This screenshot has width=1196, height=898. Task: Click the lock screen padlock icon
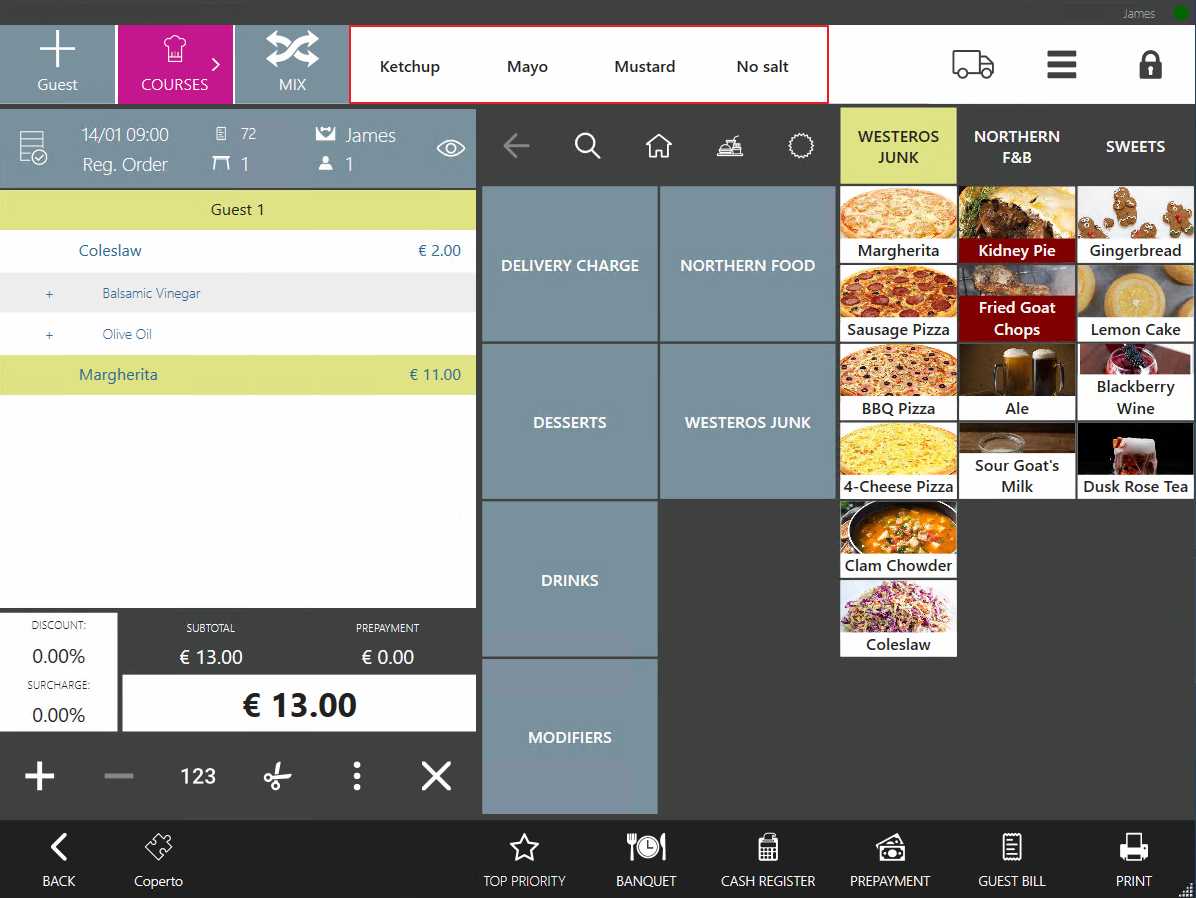pos(1150,65)
